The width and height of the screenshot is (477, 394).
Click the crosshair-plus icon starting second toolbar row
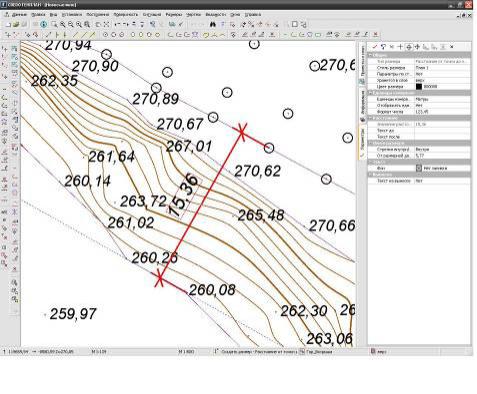point(8,34)
